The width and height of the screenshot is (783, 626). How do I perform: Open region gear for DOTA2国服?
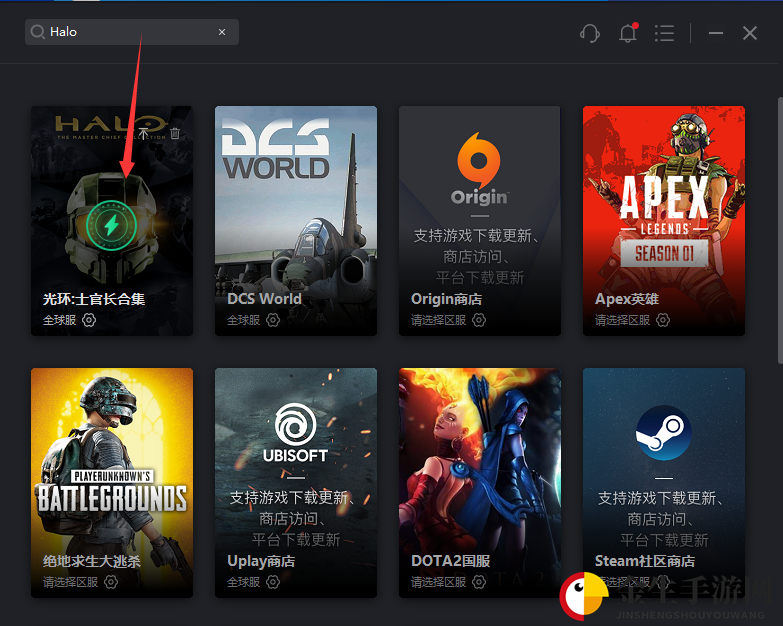(479, 582)
